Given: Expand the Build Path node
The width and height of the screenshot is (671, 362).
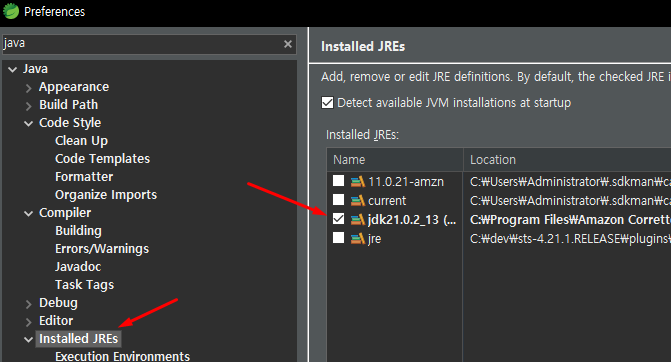Looking at the screenshot, I should 29,106.
